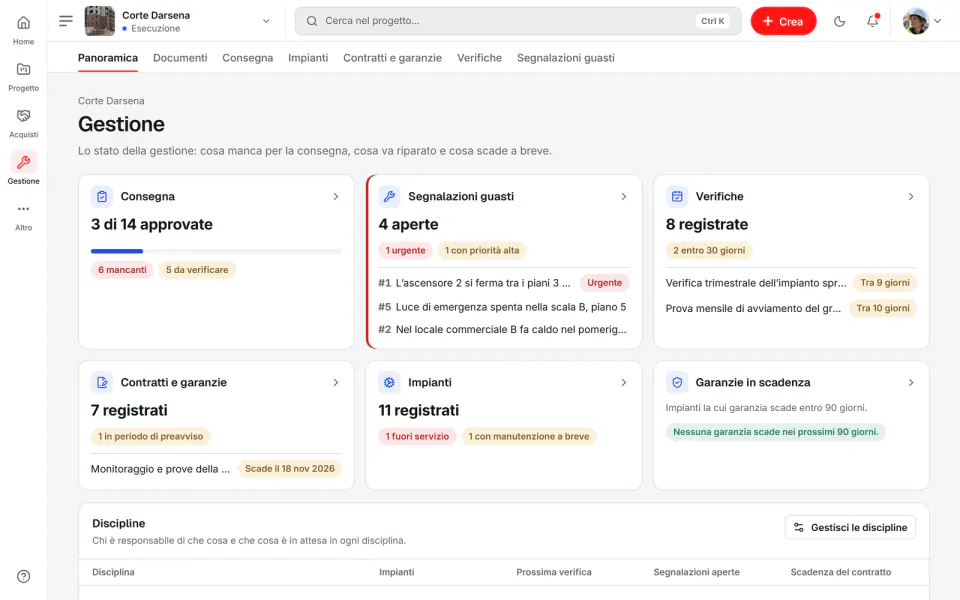Switch to the Consegna tab
This screenshot has width=960, height=600.
coord(247,58)
